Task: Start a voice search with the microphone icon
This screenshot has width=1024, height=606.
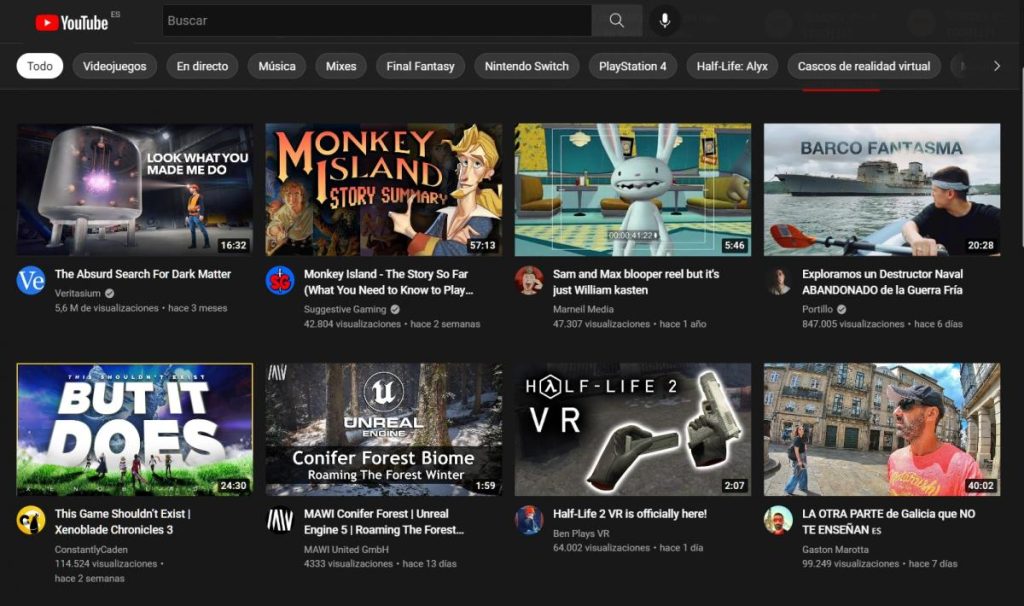Action: coord(665,20)
